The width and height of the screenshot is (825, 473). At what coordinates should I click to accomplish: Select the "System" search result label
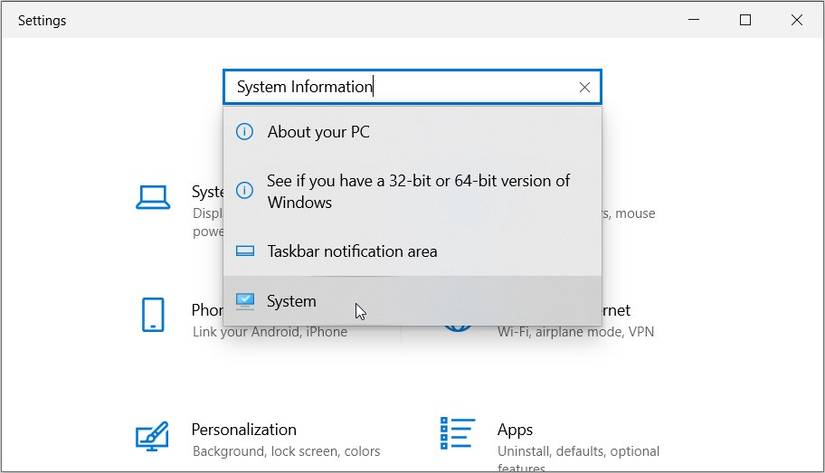pos(291,301)
